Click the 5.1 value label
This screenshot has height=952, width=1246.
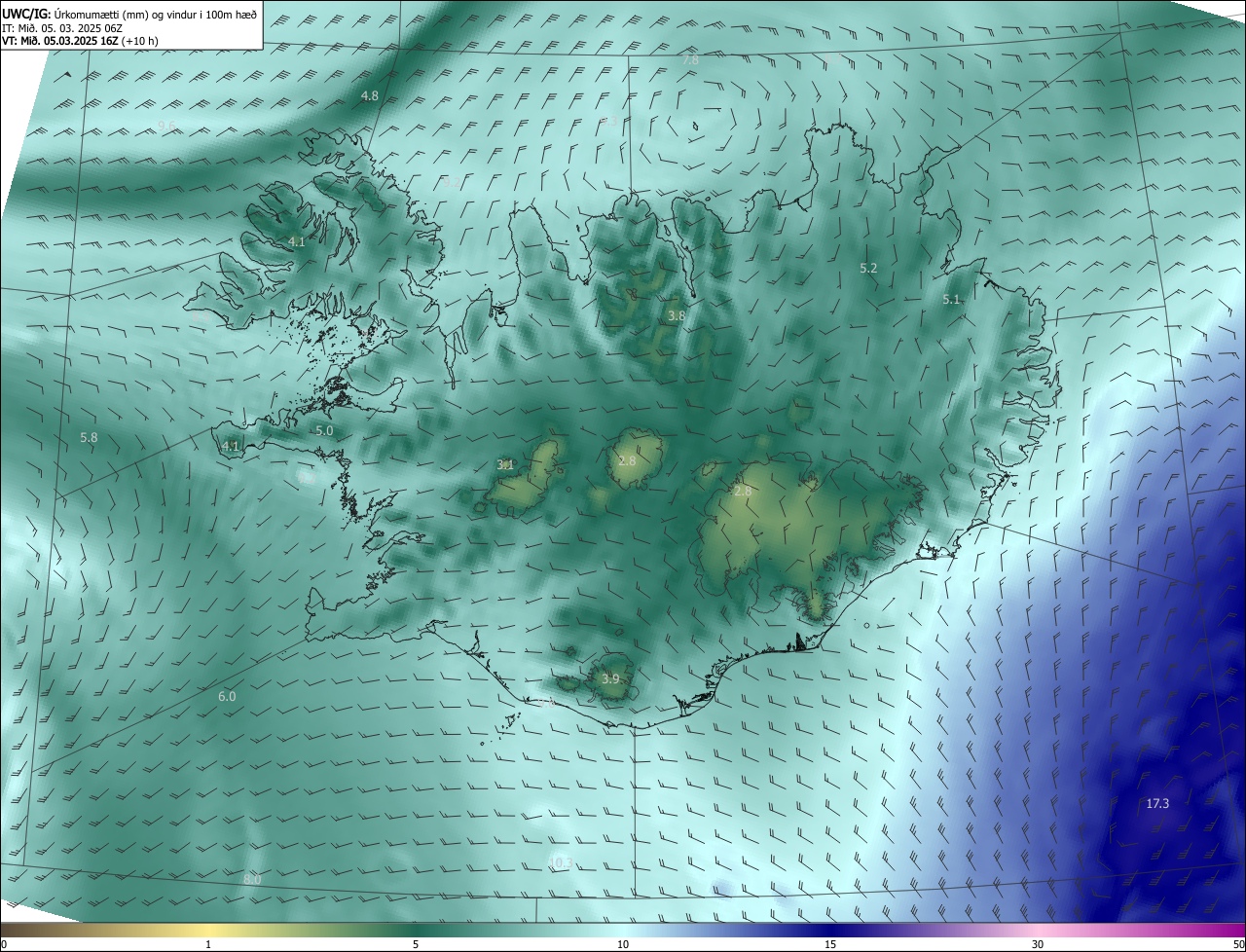[952, 300]
